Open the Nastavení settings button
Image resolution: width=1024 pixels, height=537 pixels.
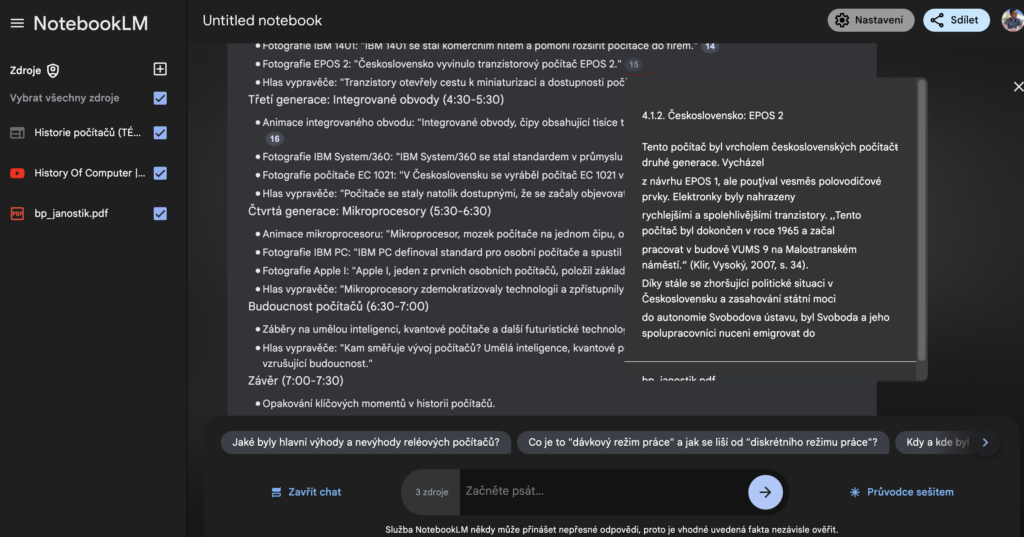[x=871, y=20]
